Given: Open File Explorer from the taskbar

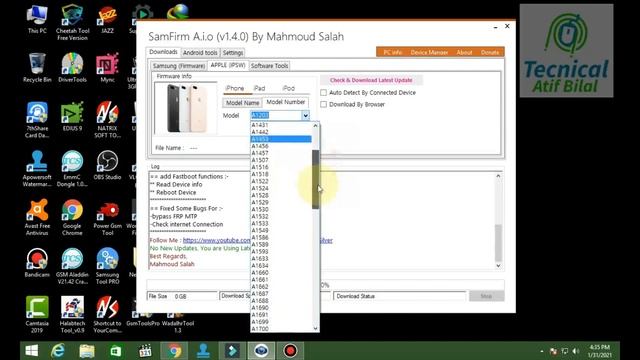Looking at the screenshot, I should coord(87,351).
